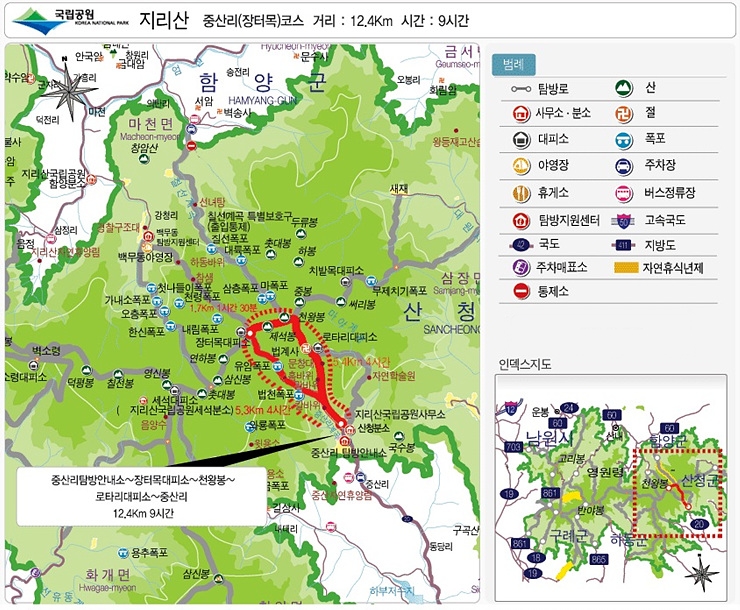
Task: Click the 범례 legend tab button
Action: [513, 65]
